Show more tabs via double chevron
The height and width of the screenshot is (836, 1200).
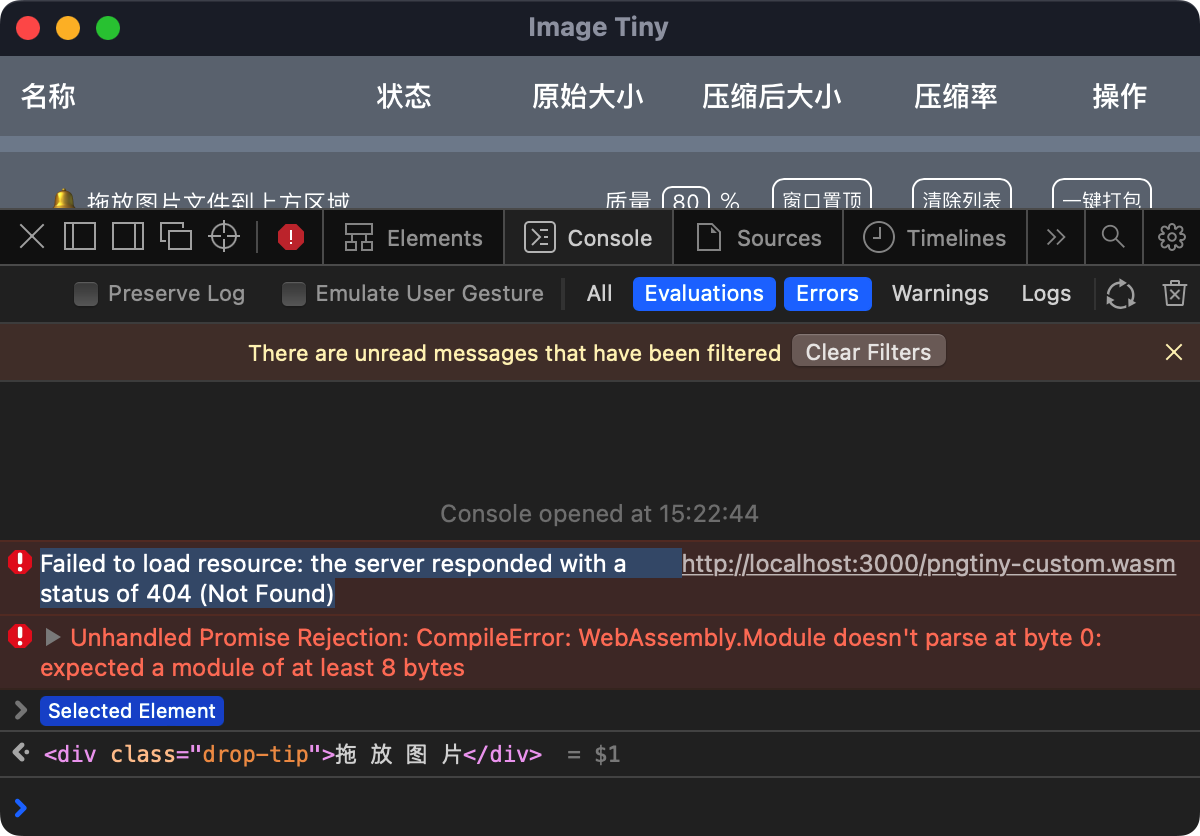click(x=1056, y=237)
